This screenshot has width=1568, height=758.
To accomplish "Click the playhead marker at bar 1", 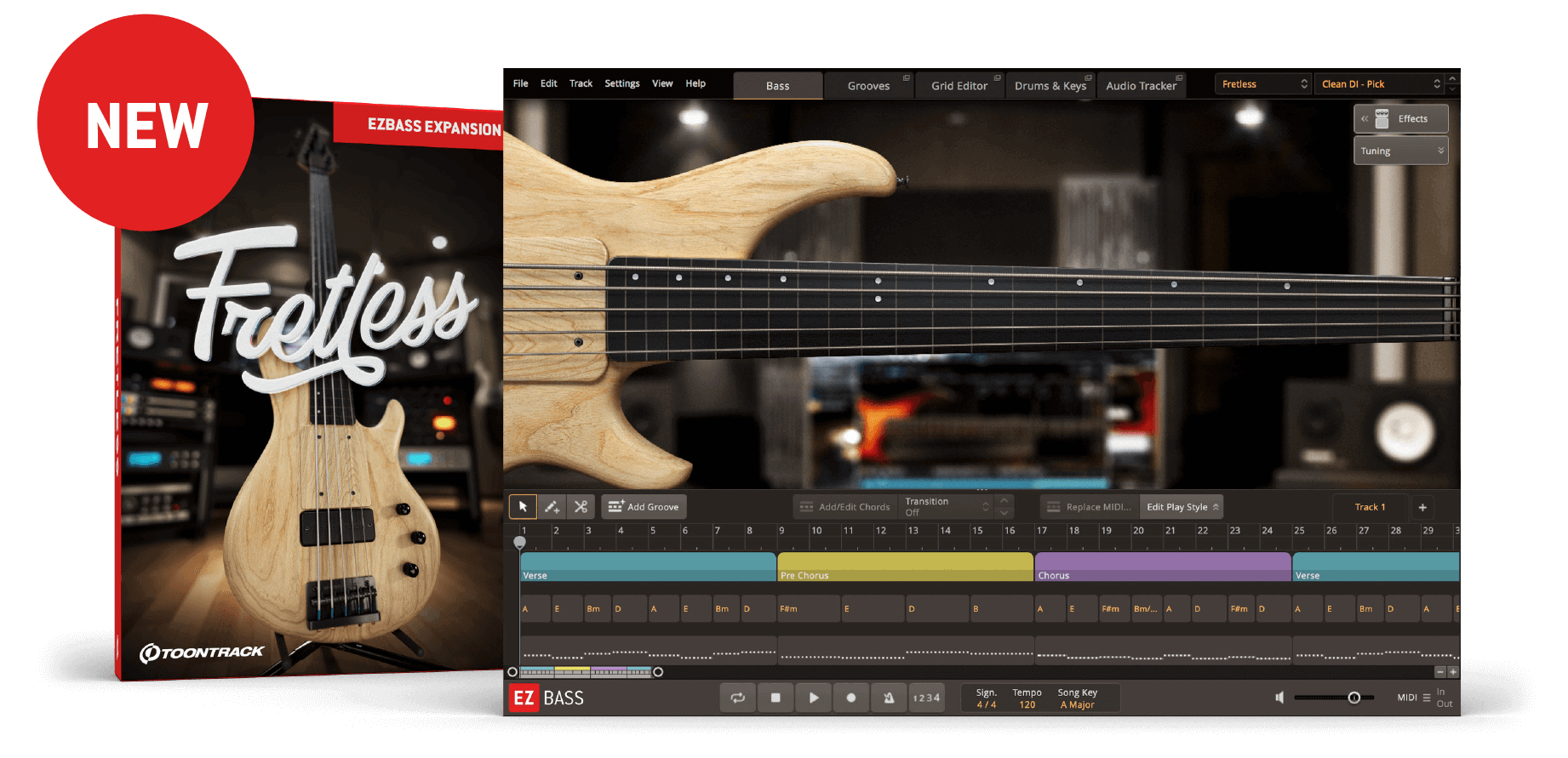I will pos(519,542).
